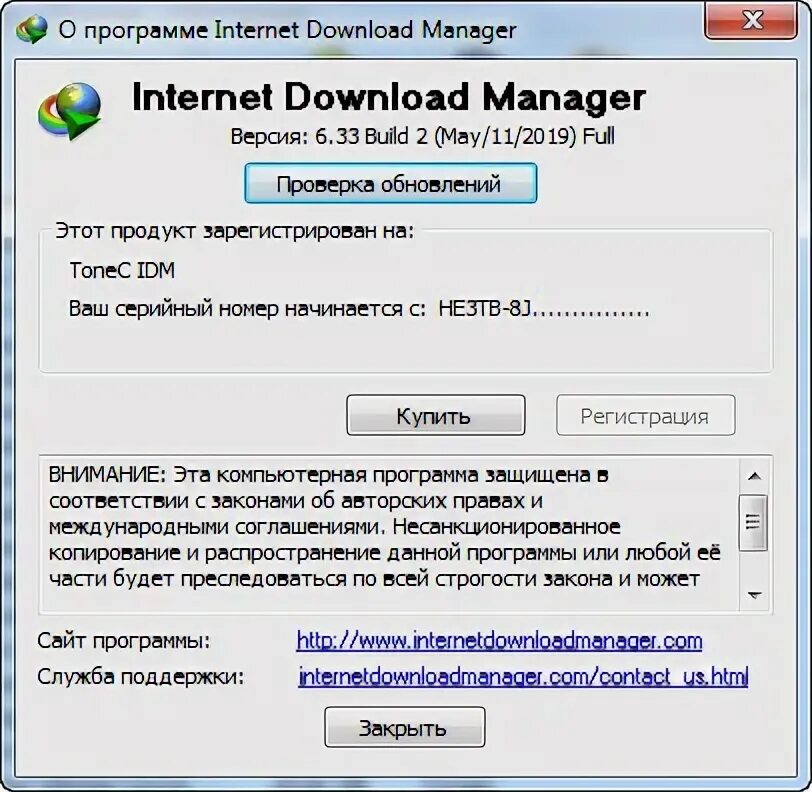Close the dialog with the red X button
Viewport: 812px width, 792px height.
[750, 21]
